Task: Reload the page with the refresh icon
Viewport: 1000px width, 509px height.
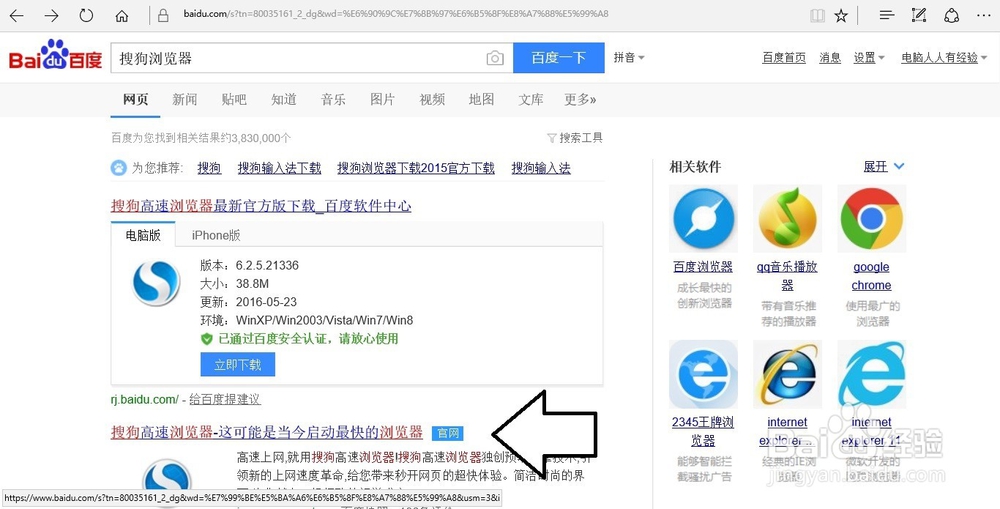Action: point(86,15)
